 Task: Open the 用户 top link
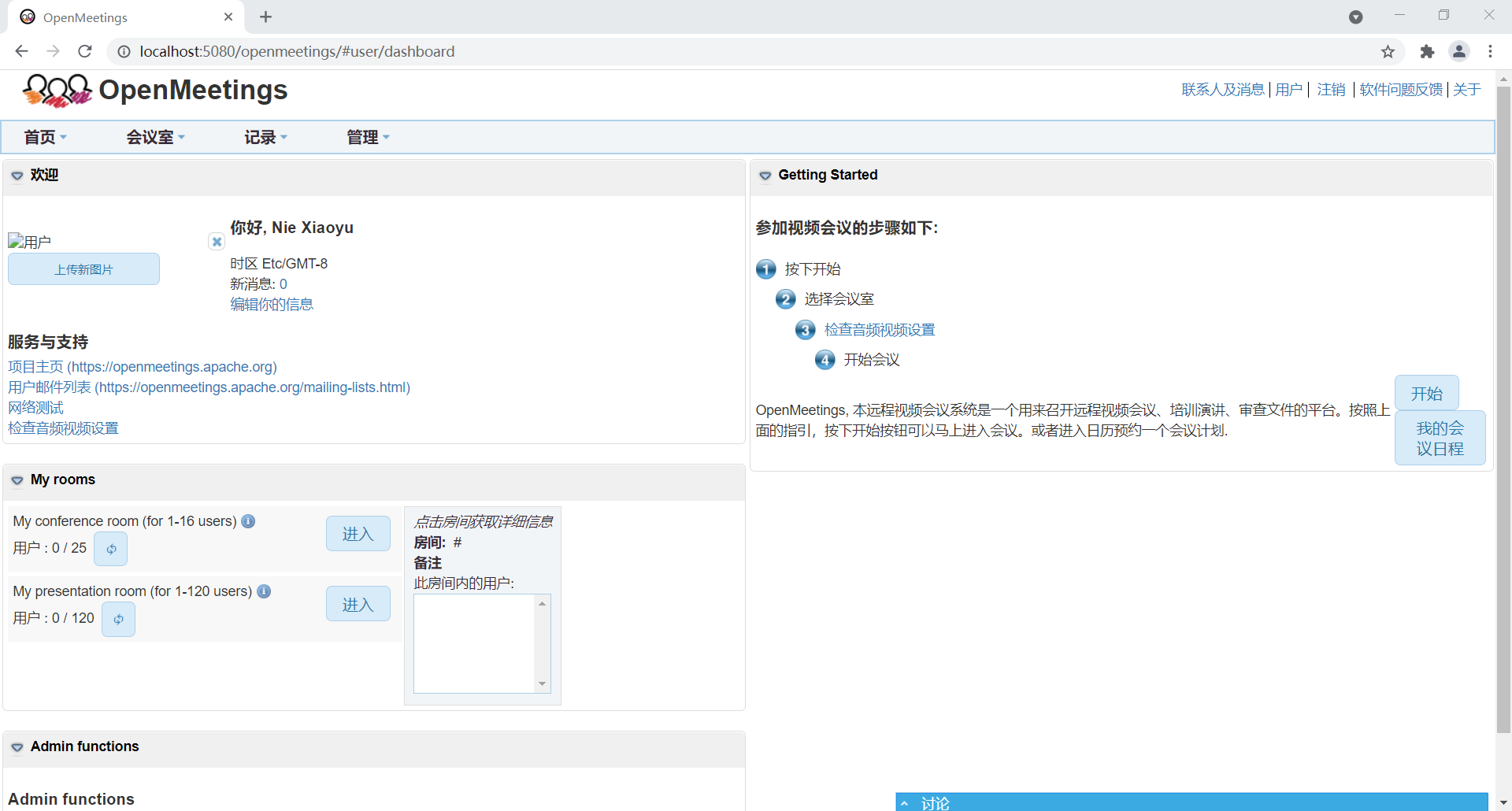click(1288, 90)
